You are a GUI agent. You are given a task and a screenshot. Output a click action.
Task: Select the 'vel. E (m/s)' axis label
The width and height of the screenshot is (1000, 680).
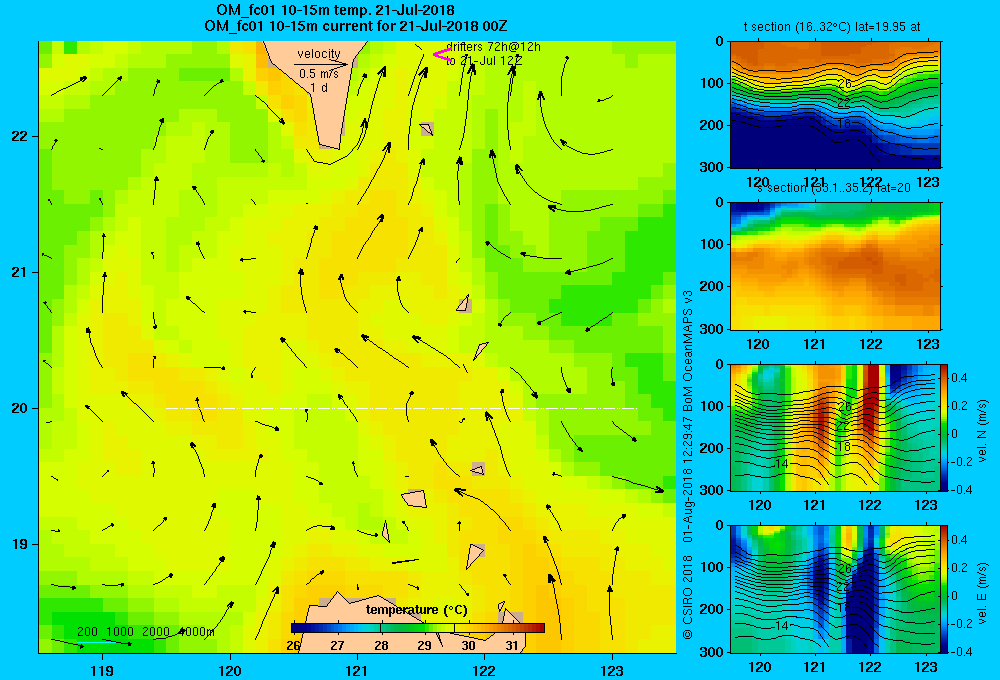(x=983, y=593)
